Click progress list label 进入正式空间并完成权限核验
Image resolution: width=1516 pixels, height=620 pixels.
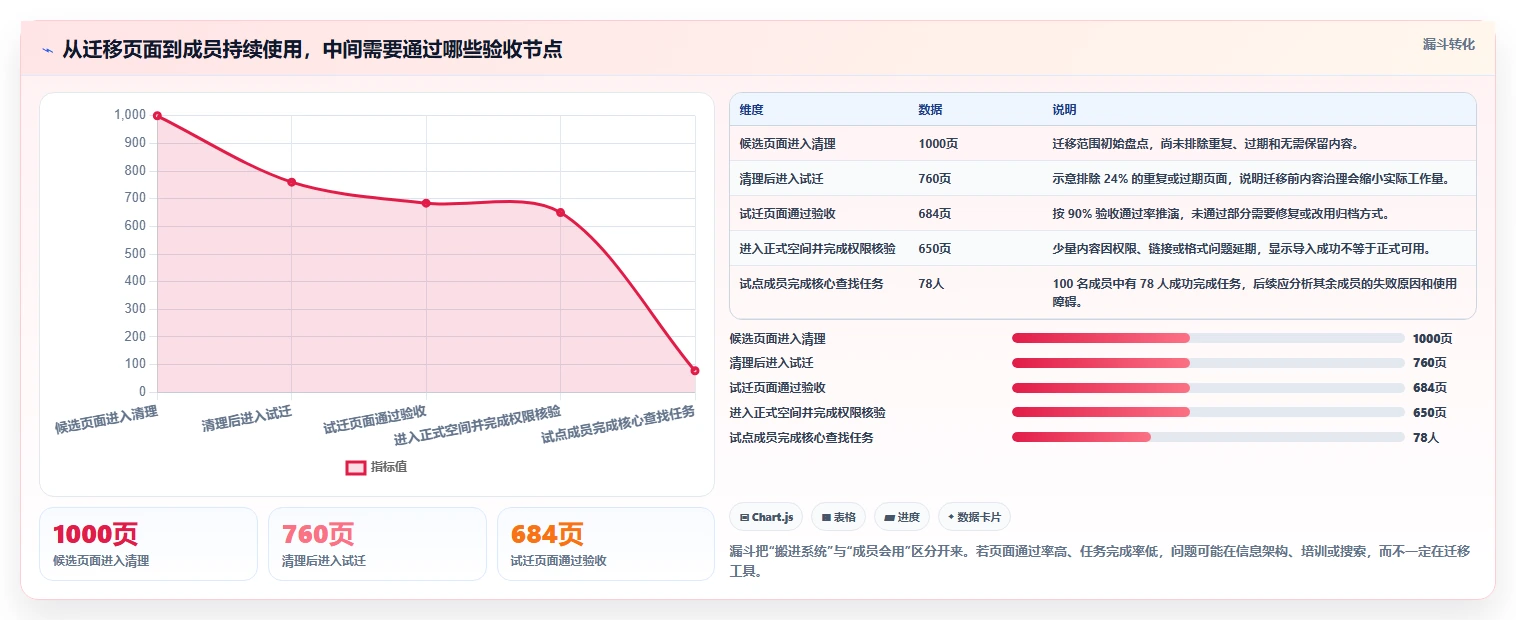(808, 412)
